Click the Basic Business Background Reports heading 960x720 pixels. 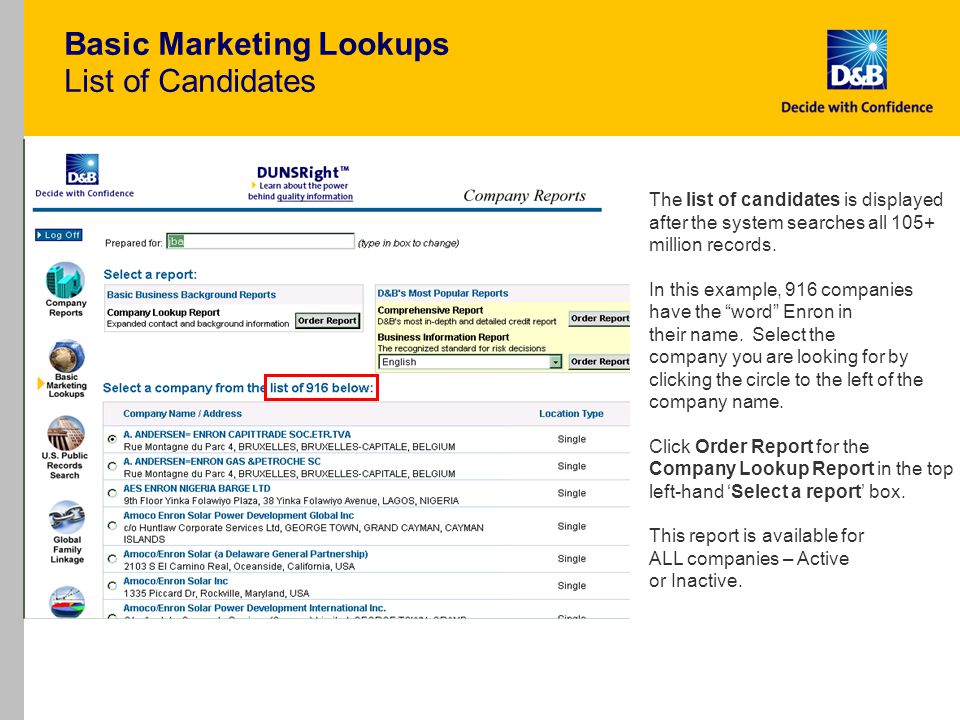click(191, 294)
